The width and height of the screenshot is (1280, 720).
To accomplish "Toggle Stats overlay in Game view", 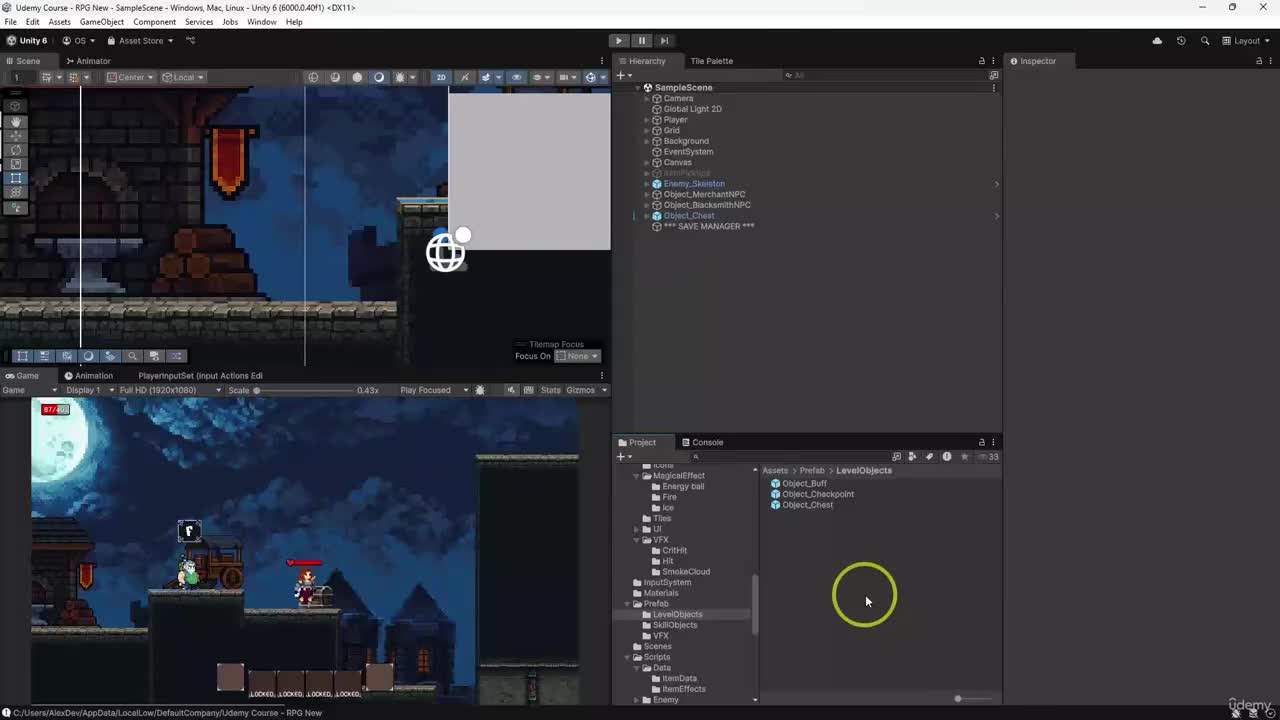I will click(551, 390).
